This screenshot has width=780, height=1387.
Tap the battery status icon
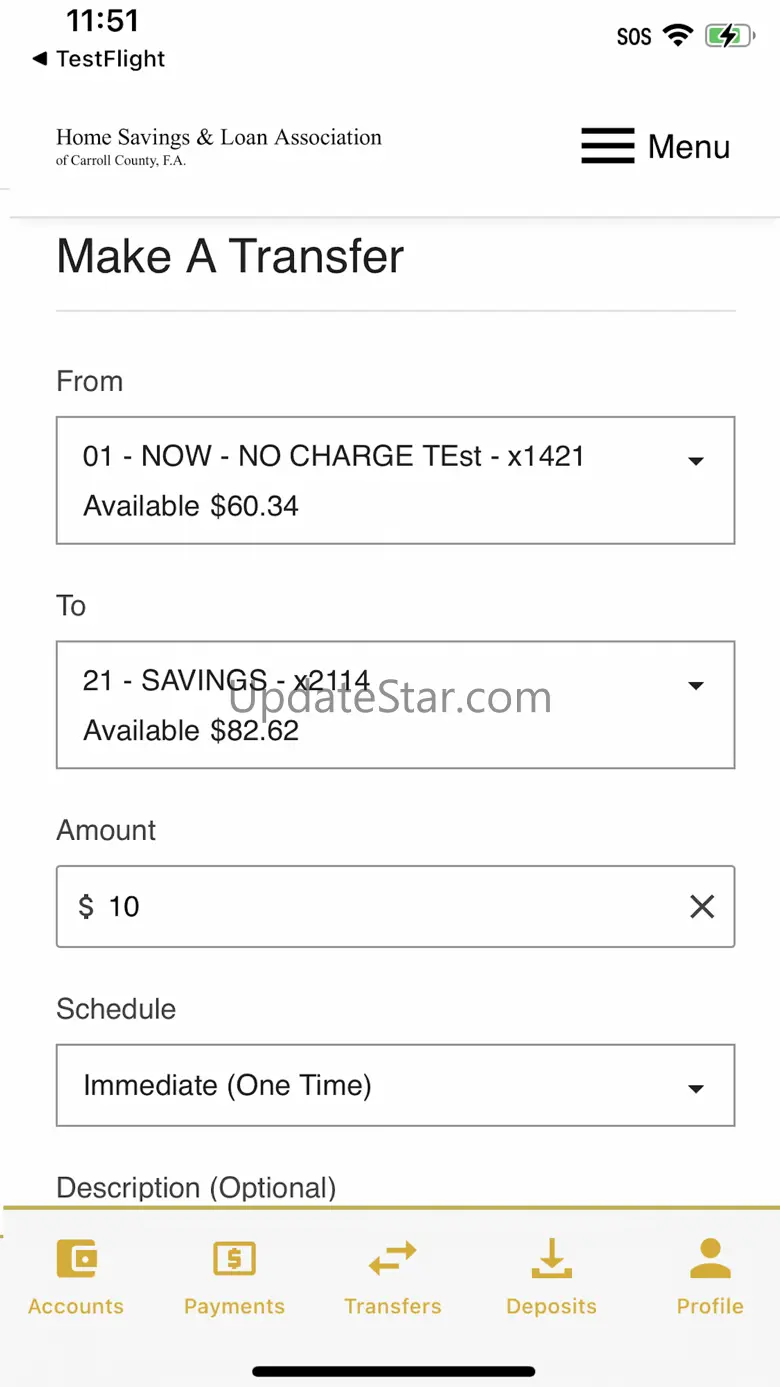[x=729, y=37]
